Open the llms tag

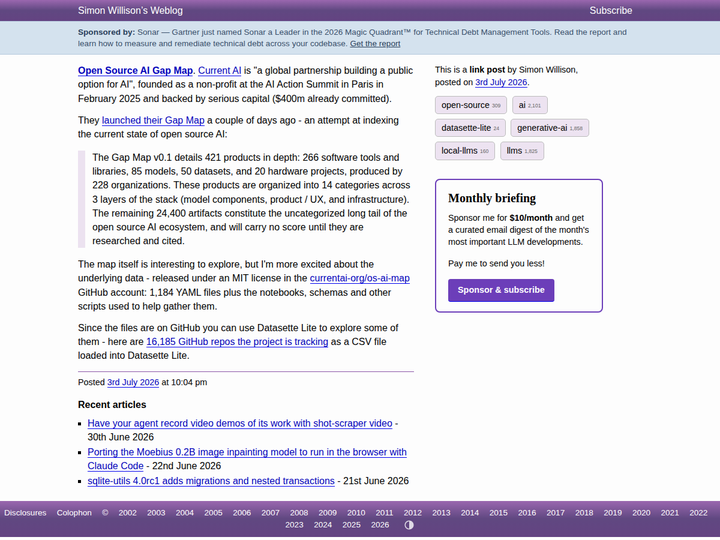click(522, 151)
